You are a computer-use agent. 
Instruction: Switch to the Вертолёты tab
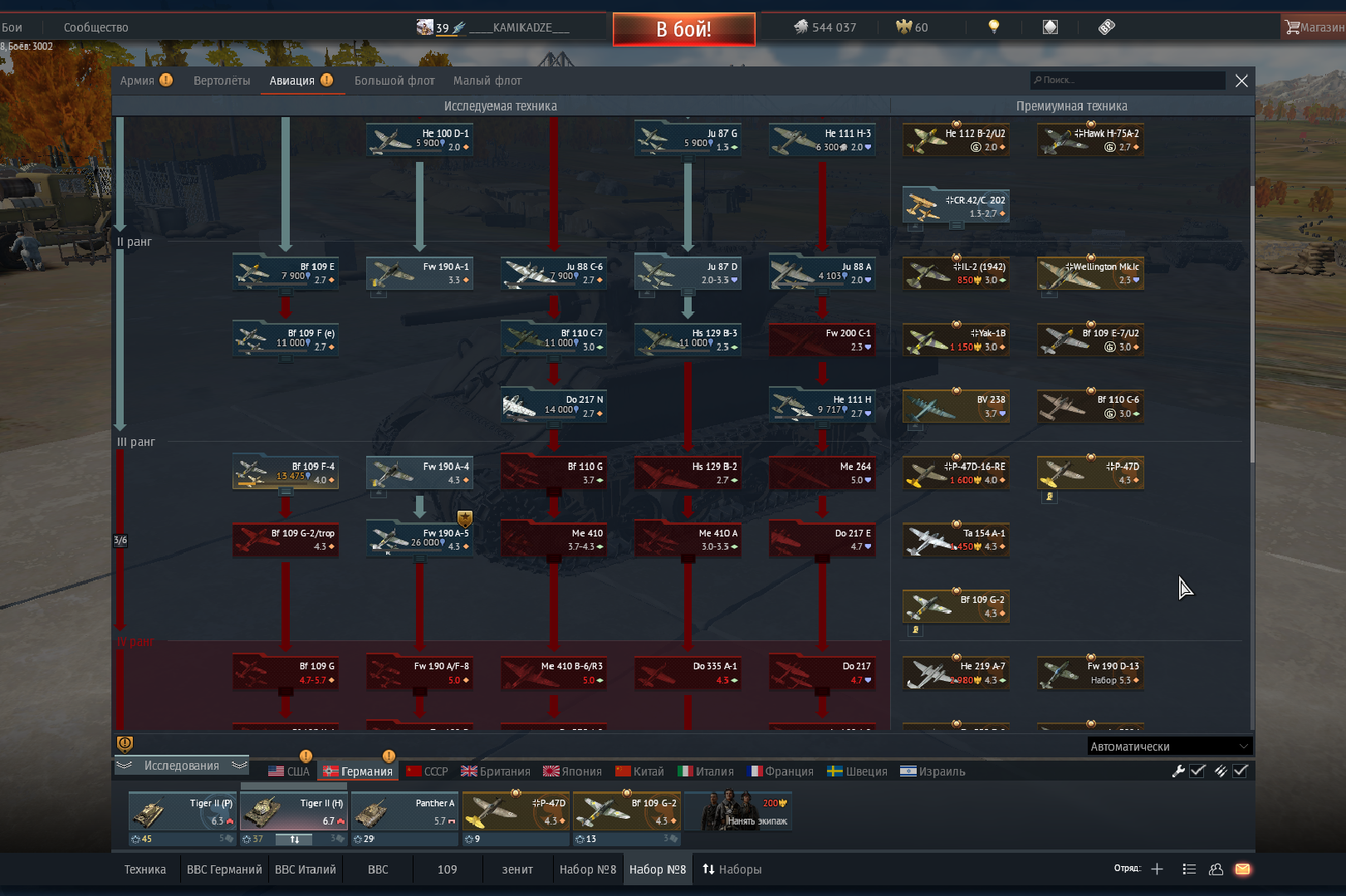[222, 81]
